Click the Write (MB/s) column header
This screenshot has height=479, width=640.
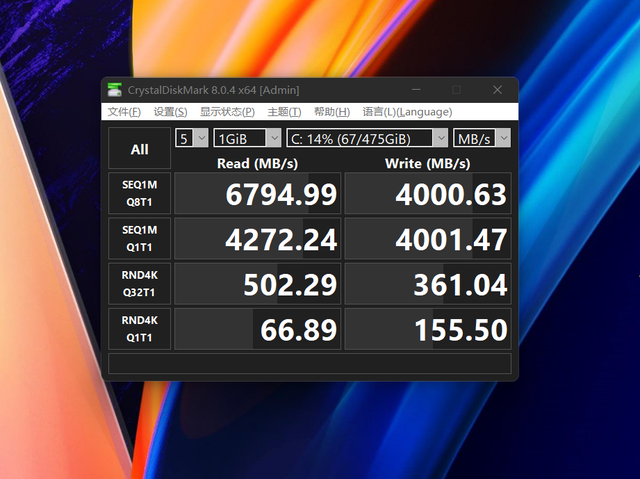coord(427,164)
